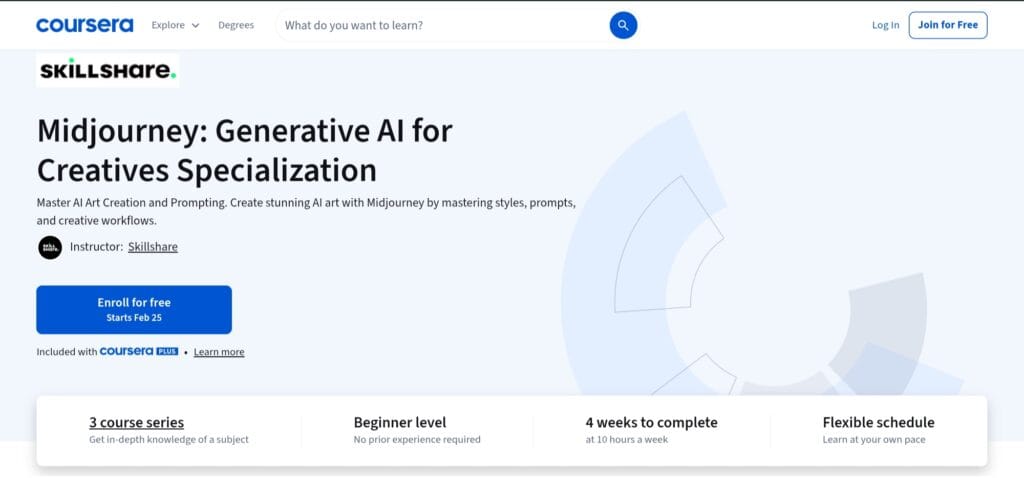This screenshot has height=478, width=1024.
Task: Click the 'Master AI Art Creation' description text
Action: [x=306, y=212]
